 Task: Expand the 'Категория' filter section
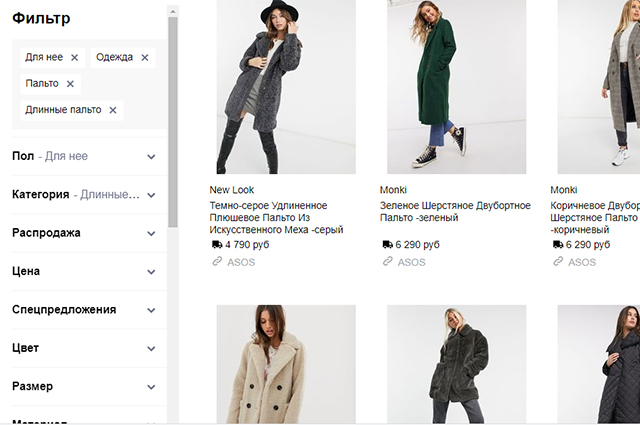coord(151,195)
